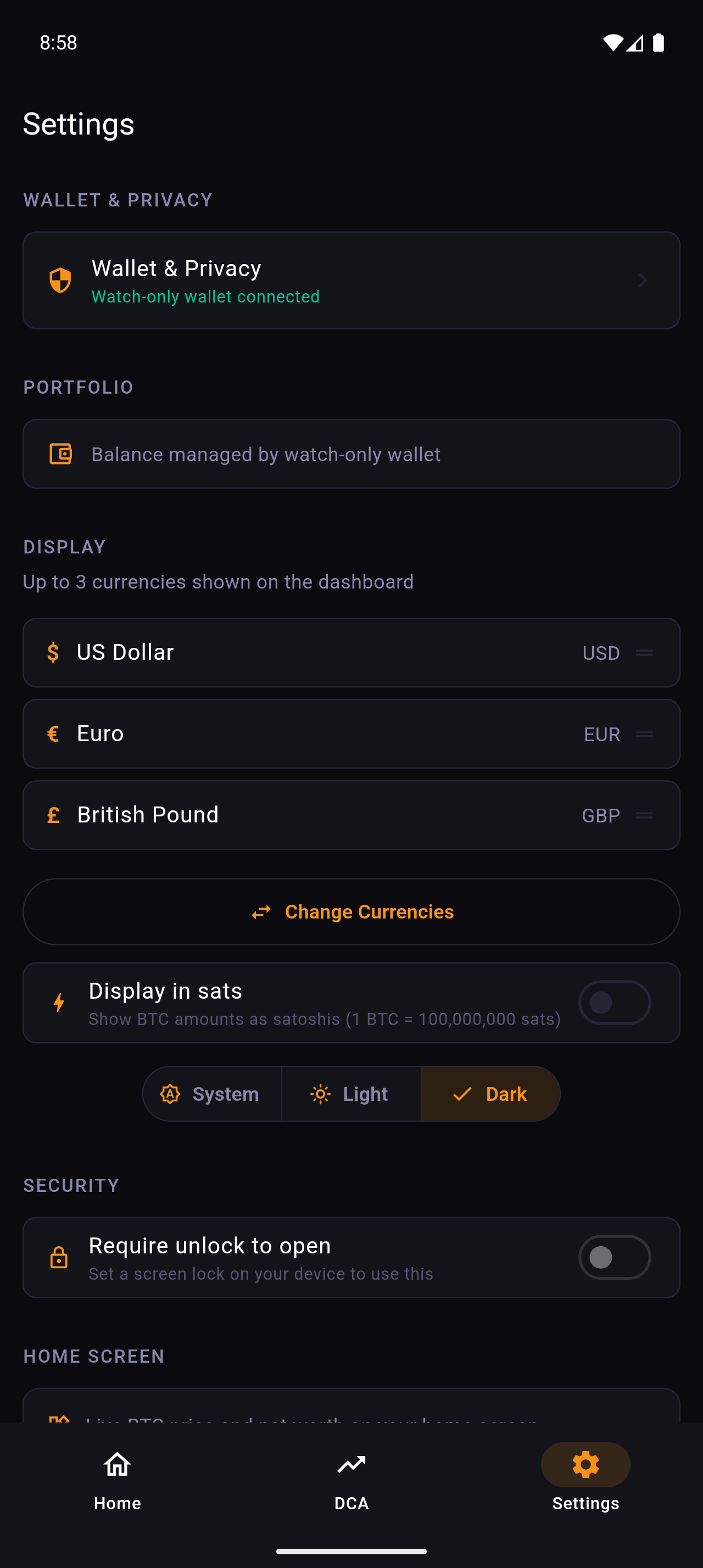Tap the dollar sign icon for US Dollar
This screenshot has height=1568, width=703.
pyautogui.click(x=53, y=653)
